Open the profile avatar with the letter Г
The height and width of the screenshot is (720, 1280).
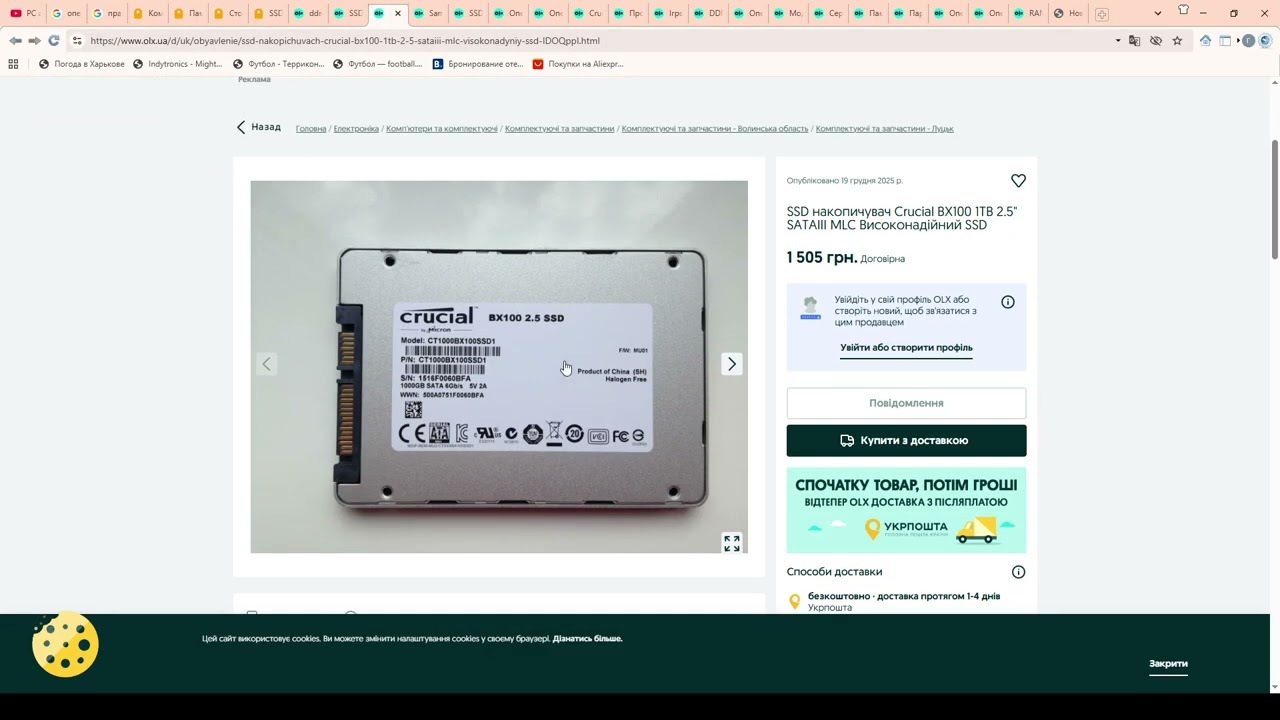pos(1249,41)
